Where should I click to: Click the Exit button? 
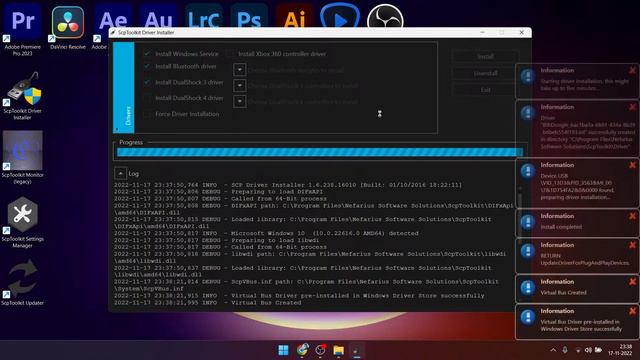pos(485,90)
